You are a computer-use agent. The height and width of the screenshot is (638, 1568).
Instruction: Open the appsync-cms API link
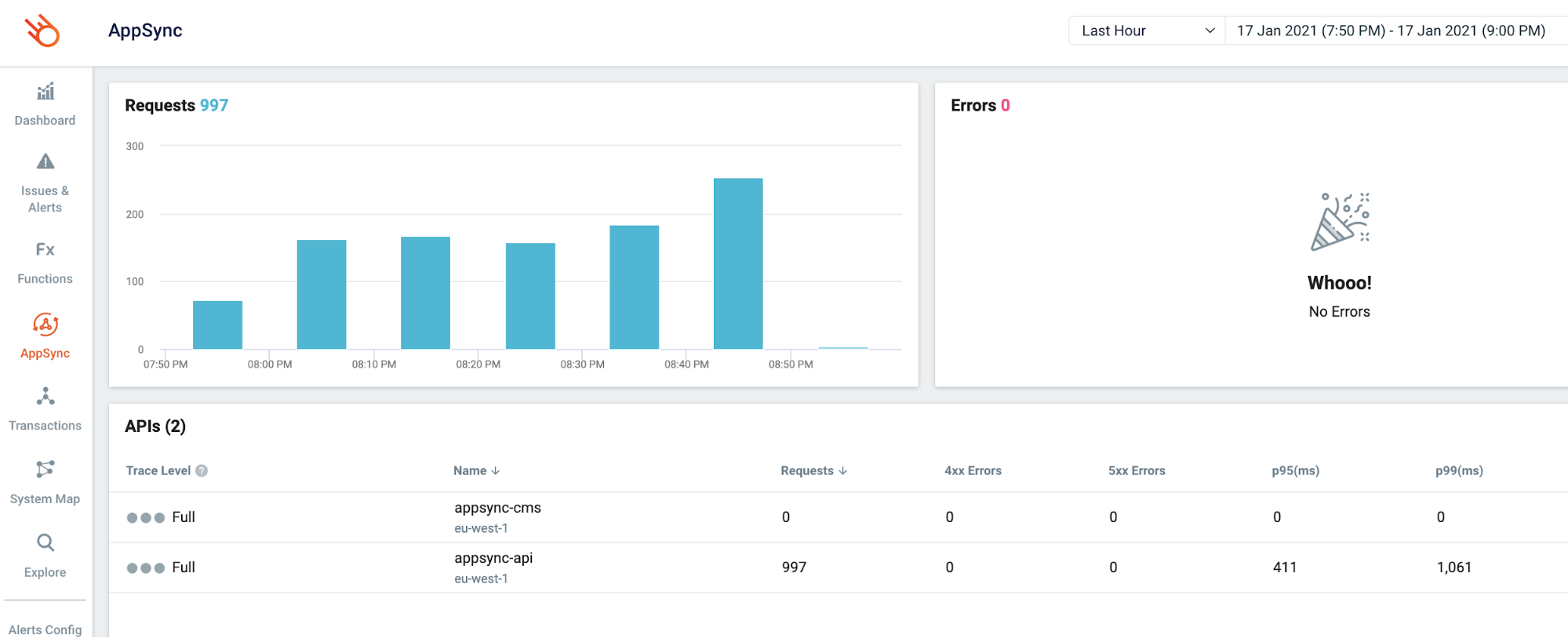coord(497,507)
